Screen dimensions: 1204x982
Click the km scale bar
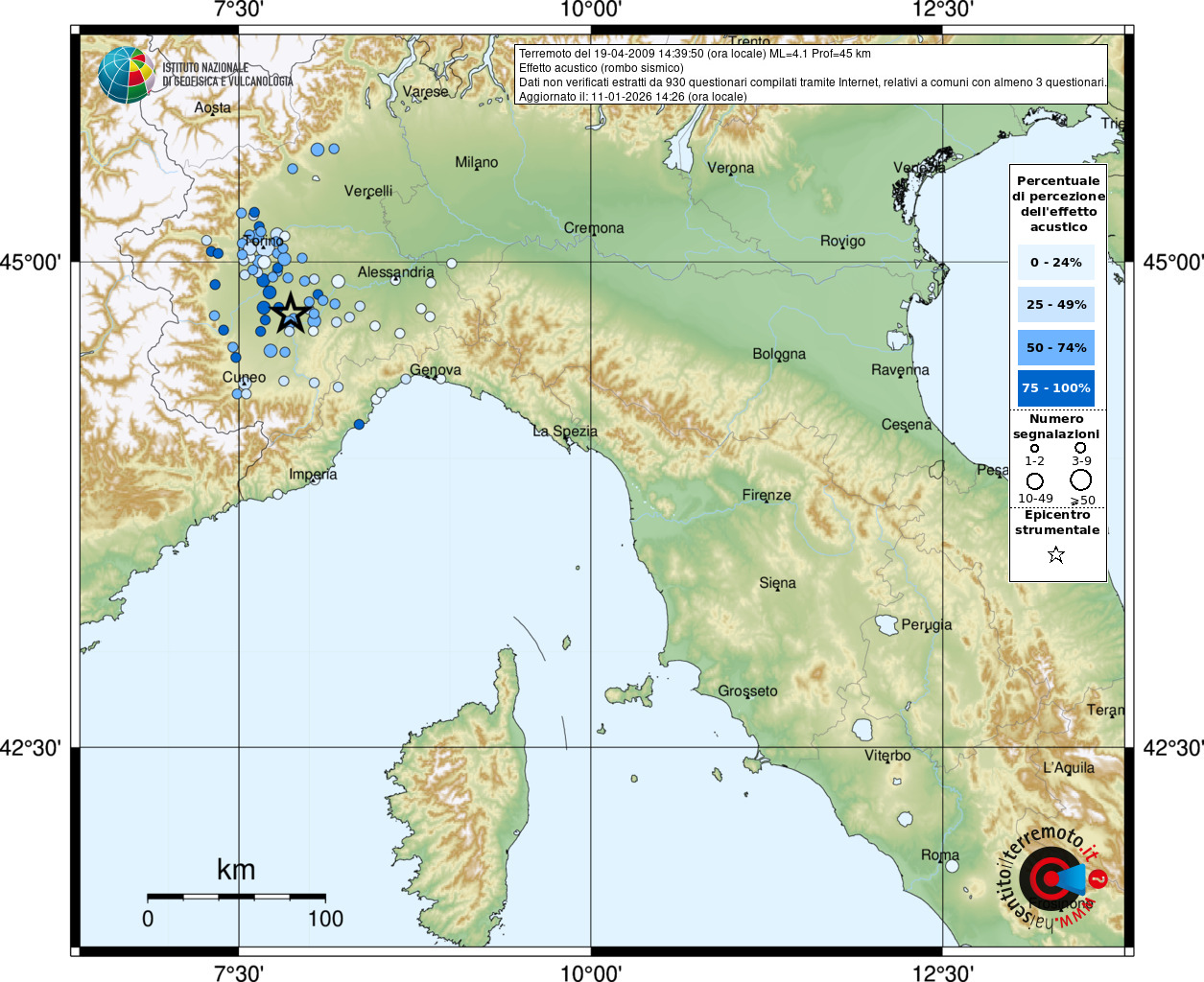pyautogui.click(x=236, y=897)
